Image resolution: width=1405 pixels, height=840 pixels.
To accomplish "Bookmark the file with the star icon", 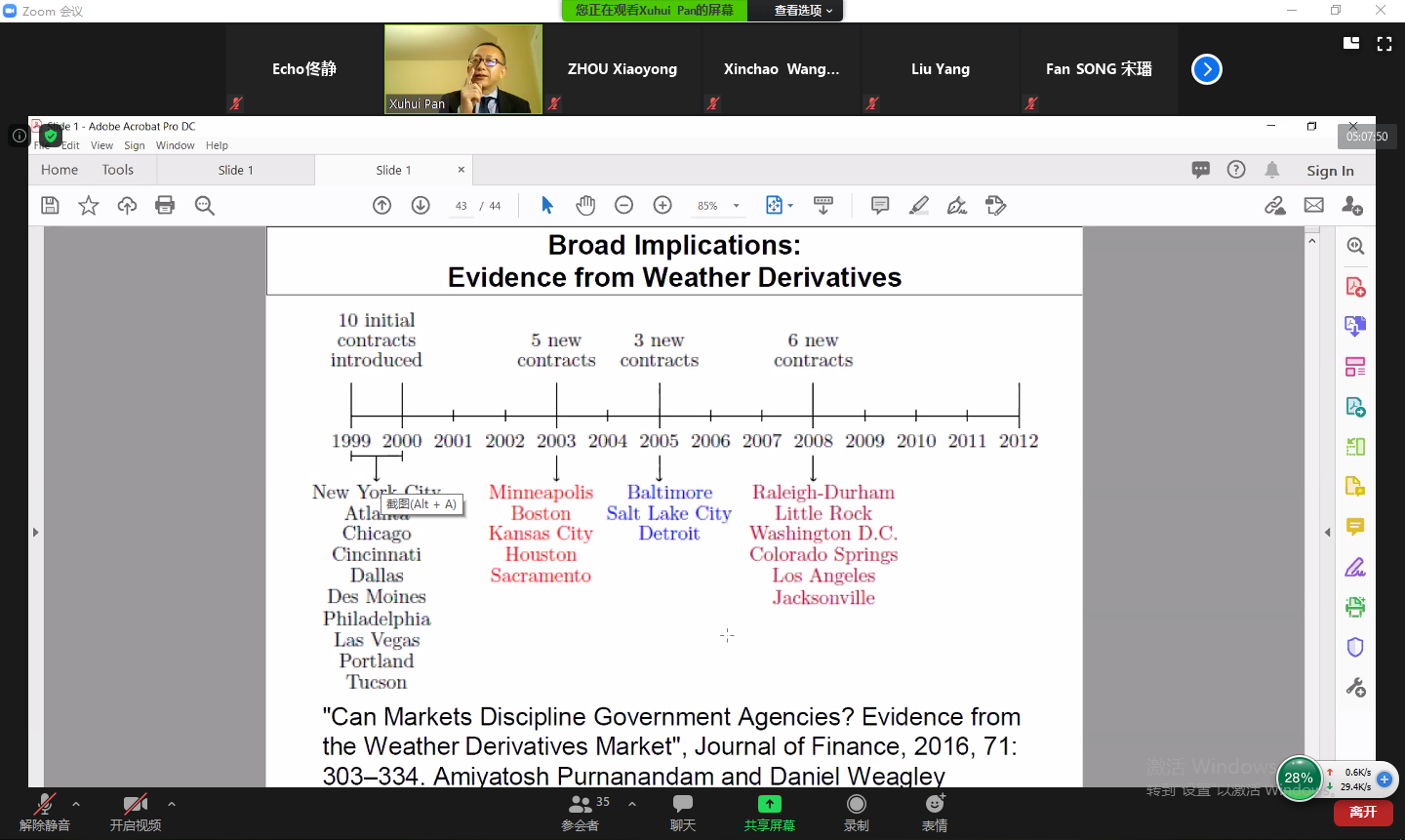I will (x=89, y=206).
